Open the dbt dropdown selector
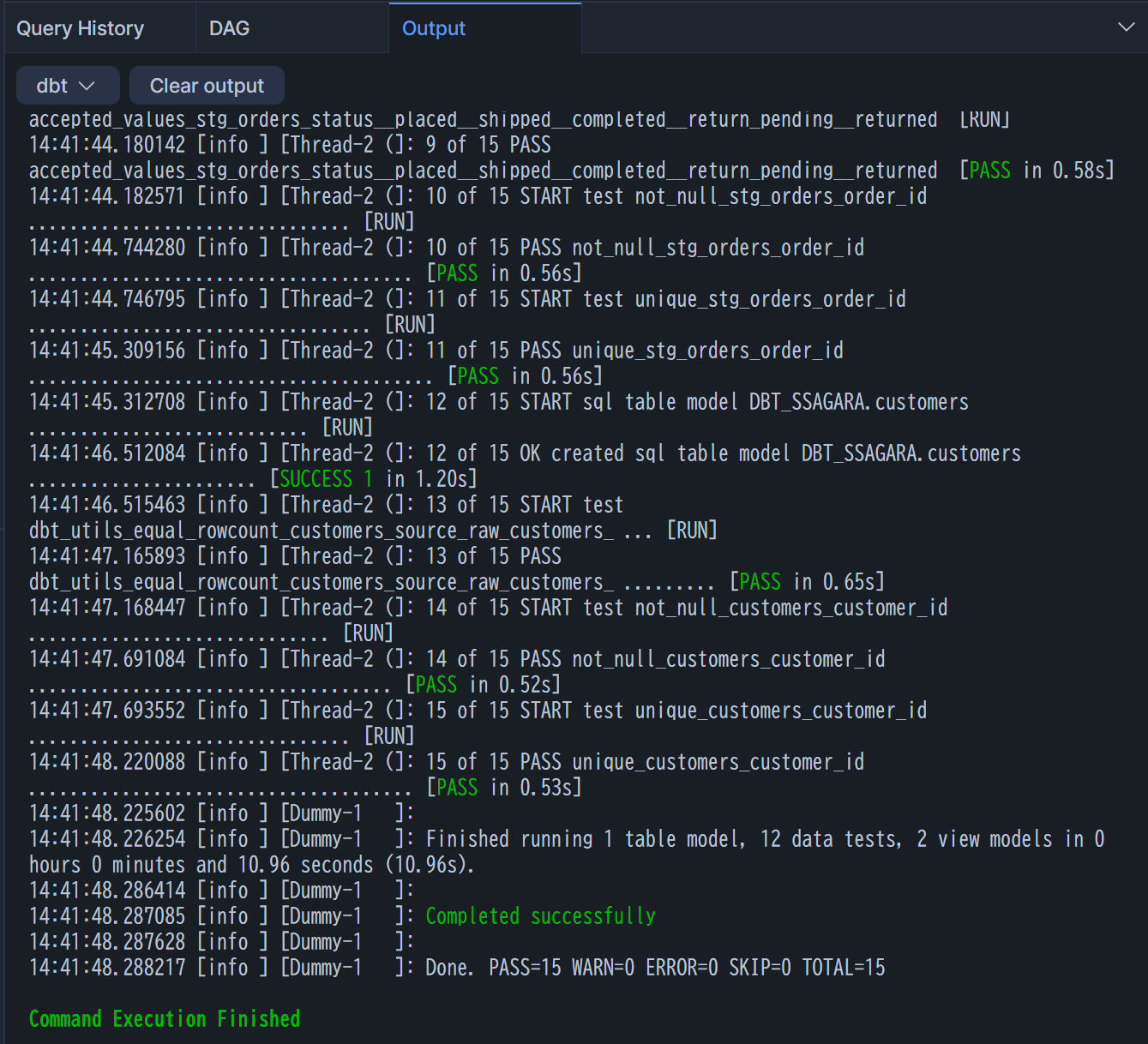The height and width of the screenshot is (1044, 1148). pyautogui.click(x=66, y=86)
